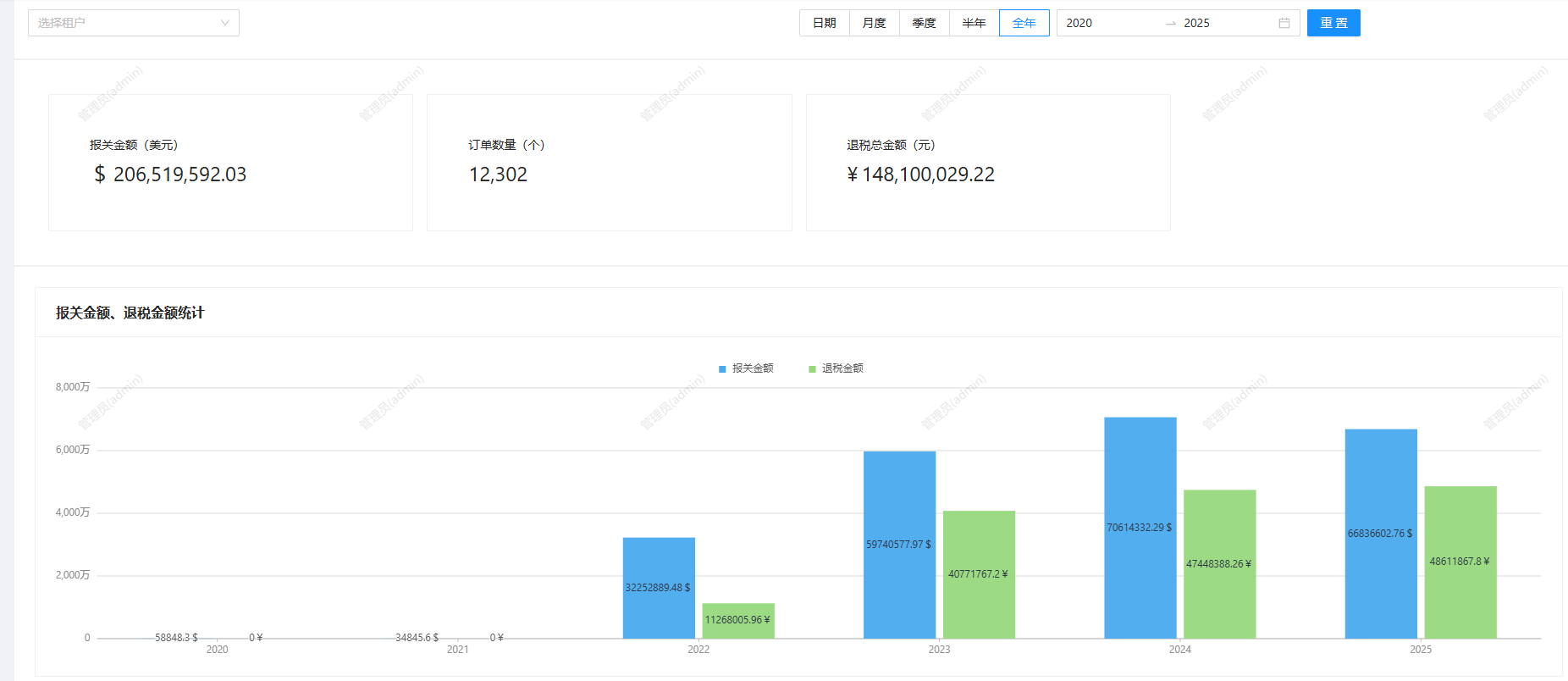The height and width of the screenshot is (681, 1568).
Task: Click the 2022 x-axis label
Action: click(x=698, y=650)
